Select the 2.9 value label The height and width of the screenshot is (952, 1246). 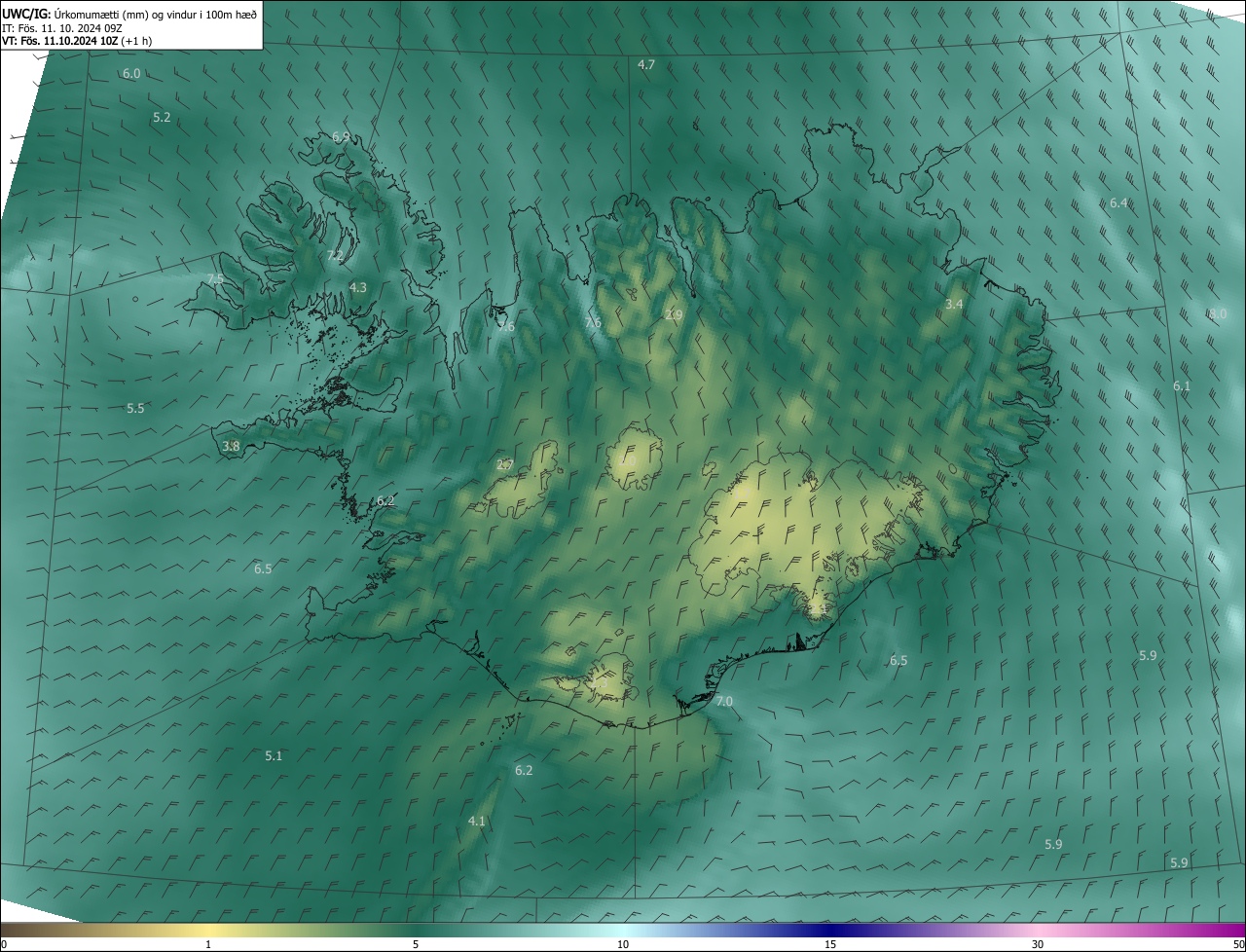click(674, 314)
